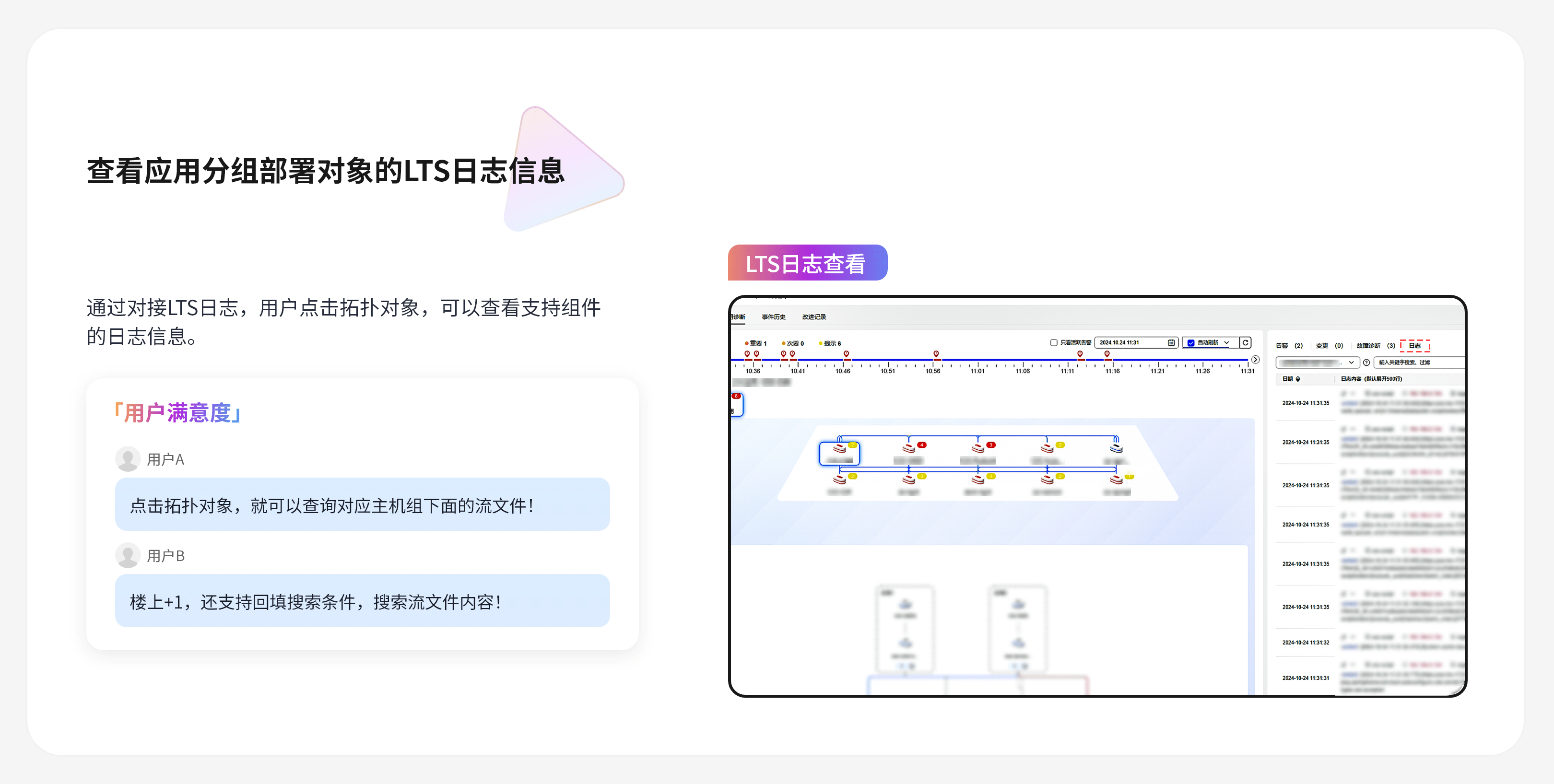Click the timeline next arrow circle icon
1554x784 pixels.
point(1255,360)
